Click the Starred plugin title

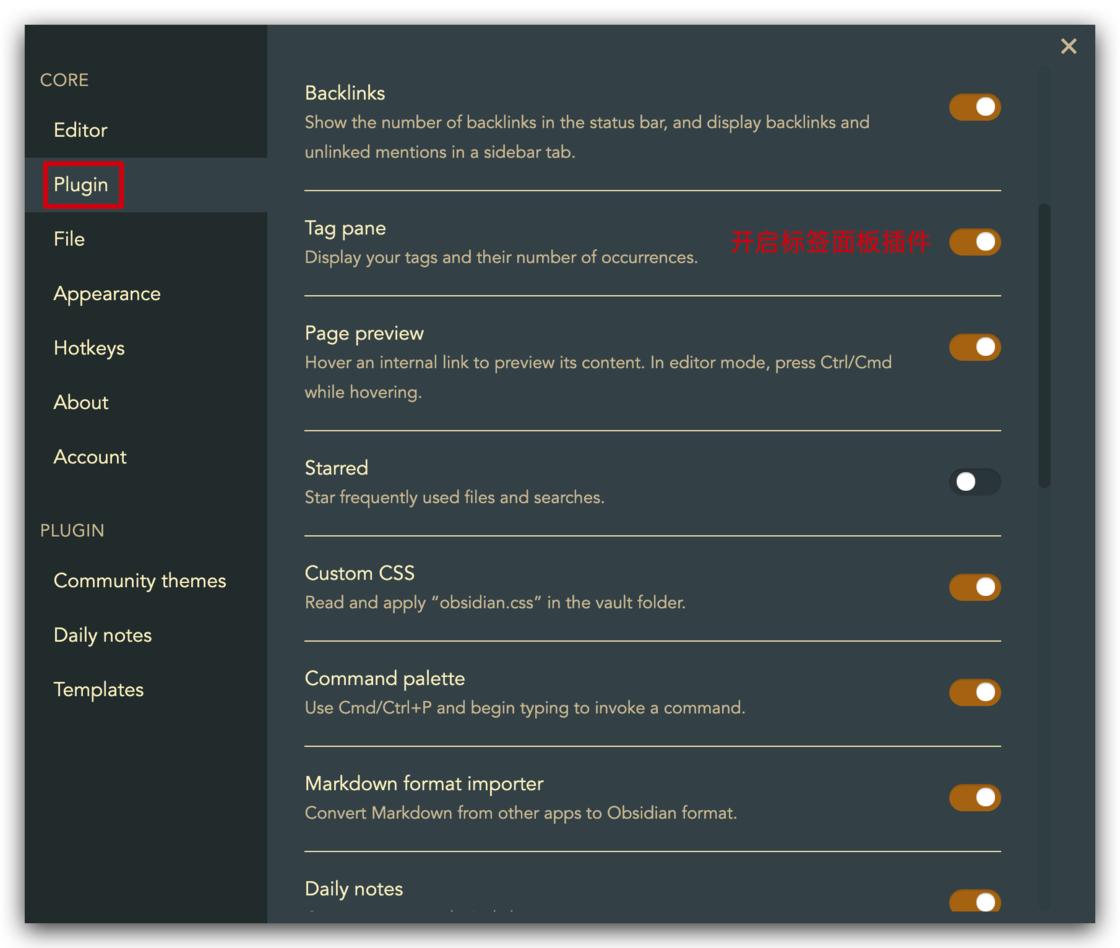[336, 468]
